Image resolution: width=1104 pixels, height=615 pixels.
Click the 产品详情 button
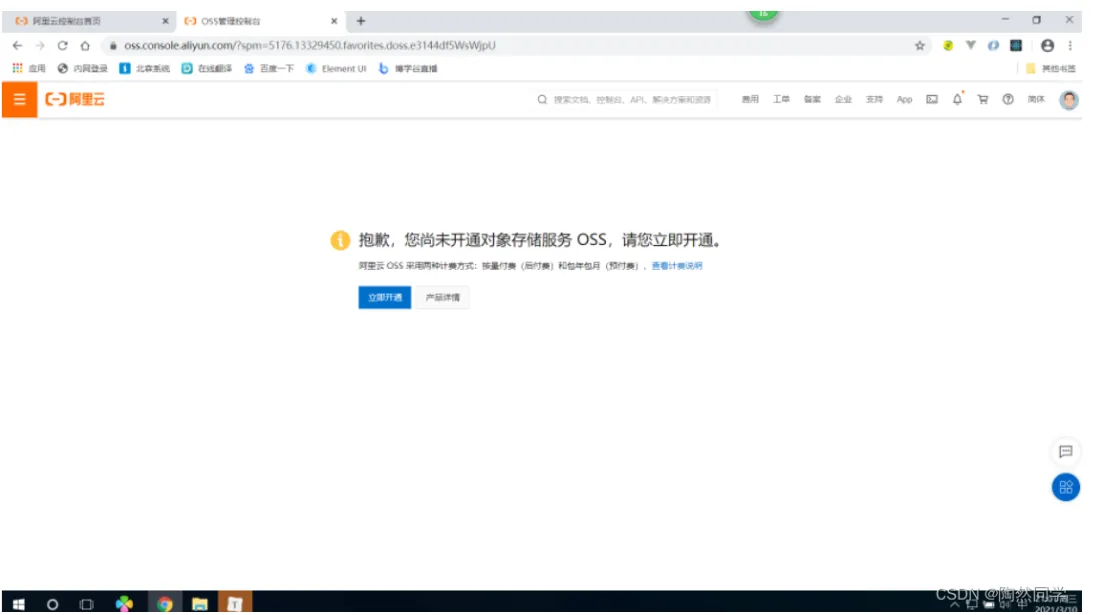[x=442, y=297]
